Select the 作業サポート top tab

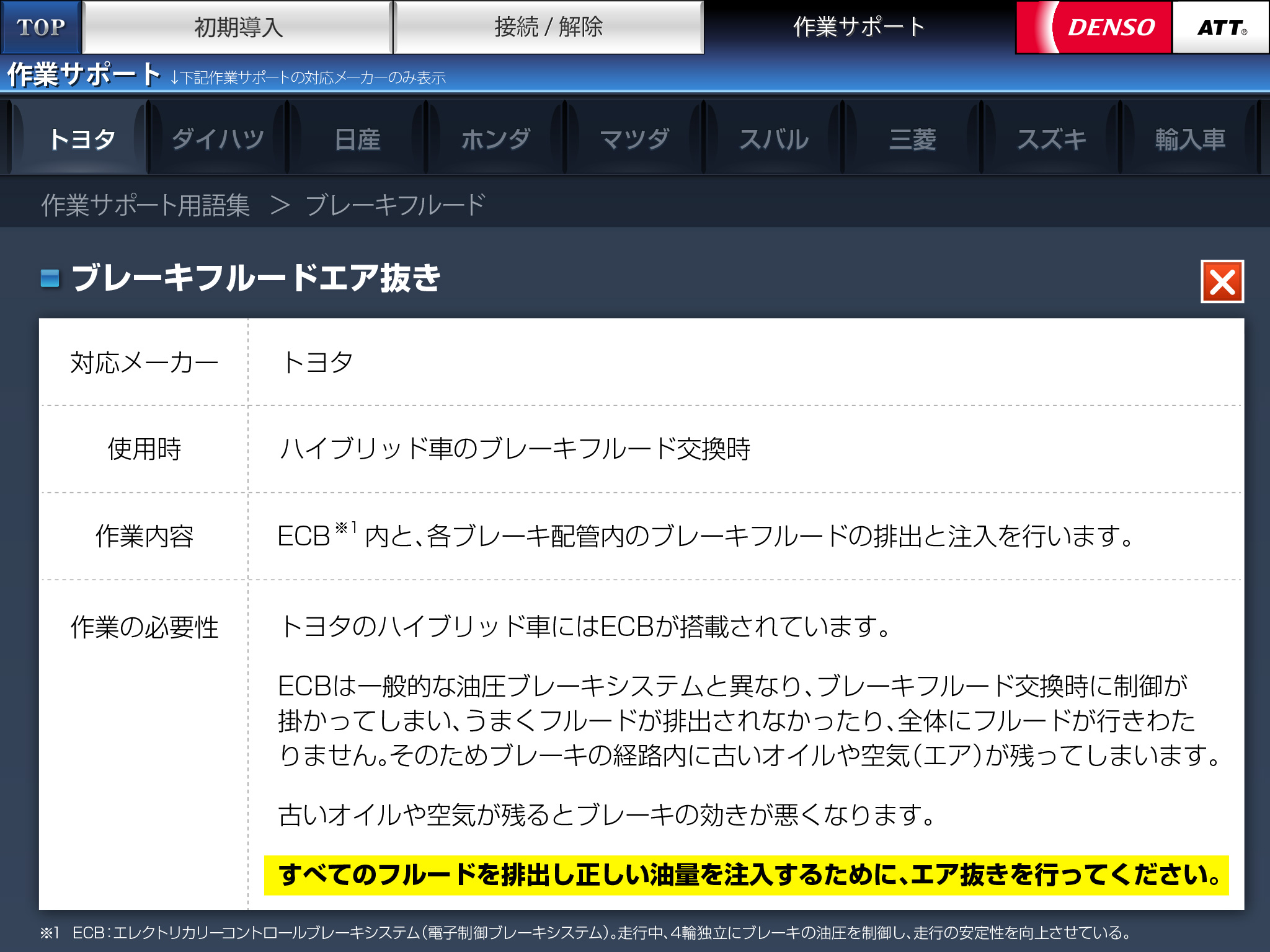[x=859, y=27]
